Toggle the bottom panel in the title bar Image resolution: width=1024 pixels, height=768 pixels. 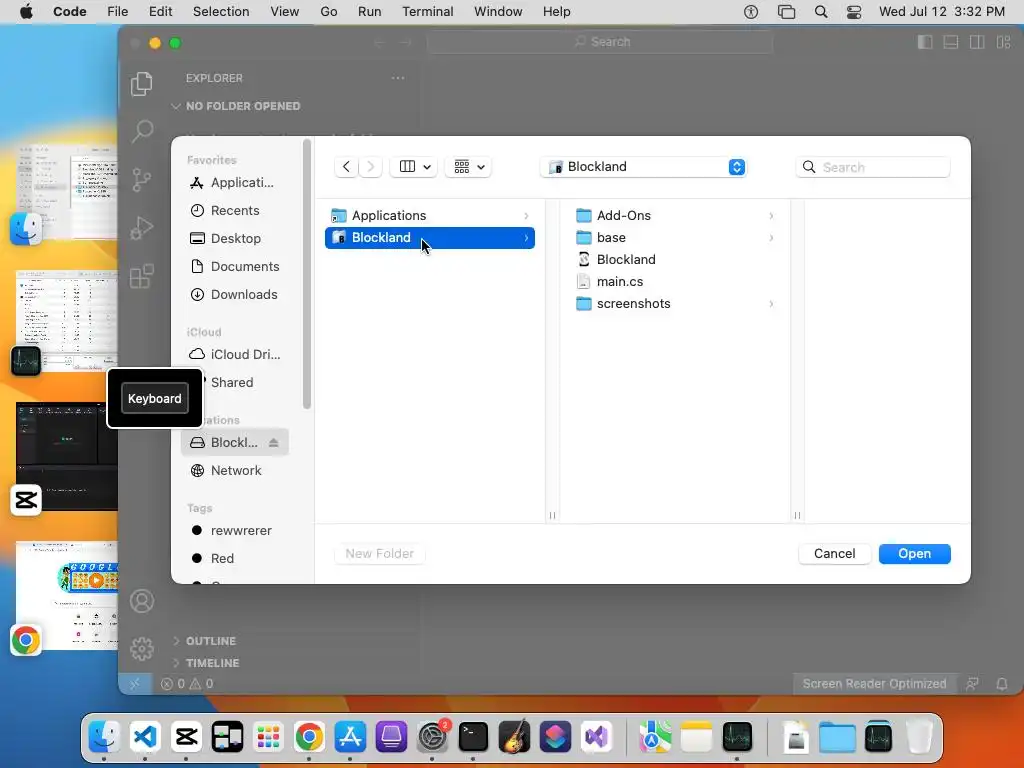coord(952,42)
